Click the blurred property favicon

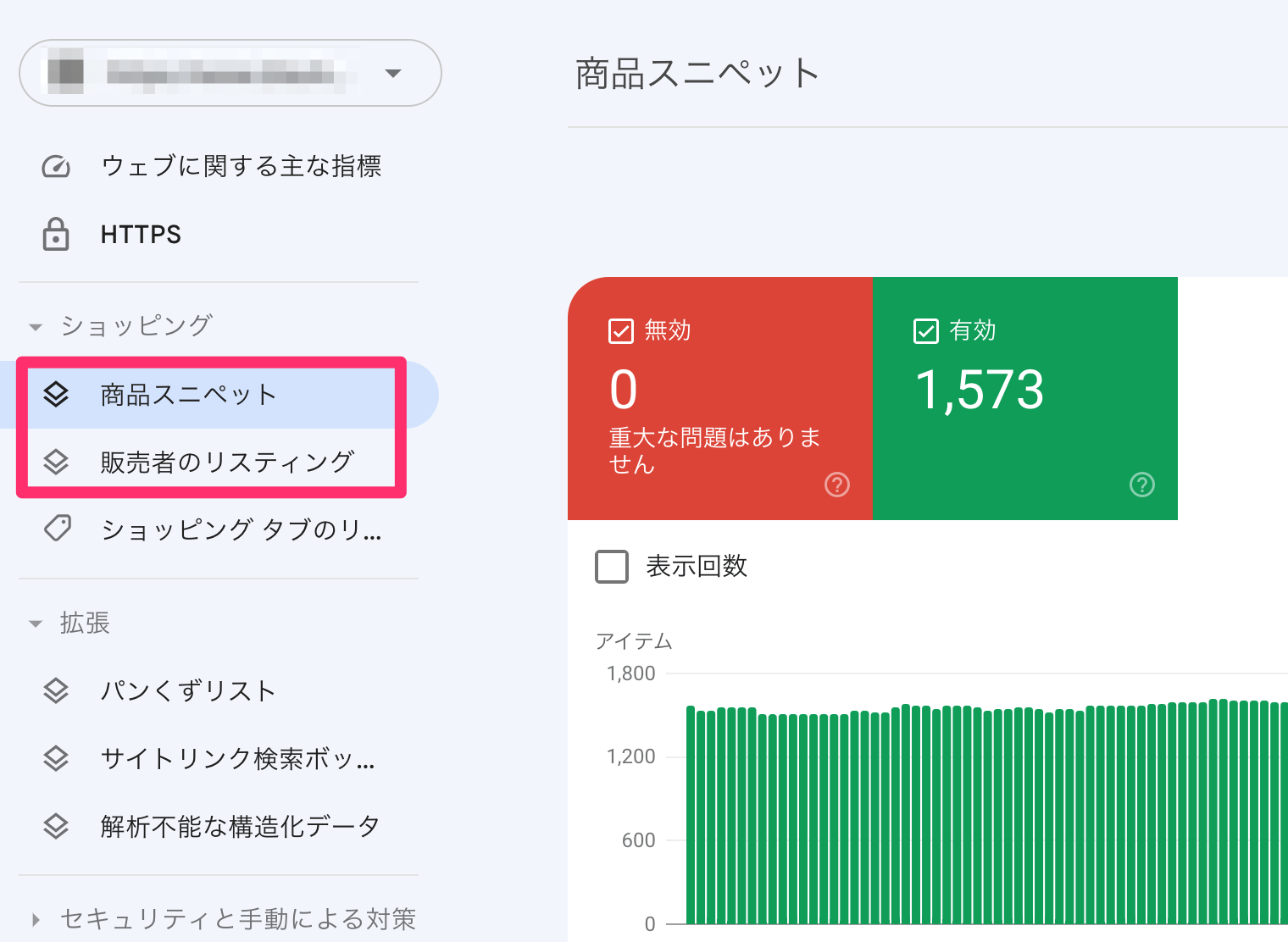click(x=65, y=71)
